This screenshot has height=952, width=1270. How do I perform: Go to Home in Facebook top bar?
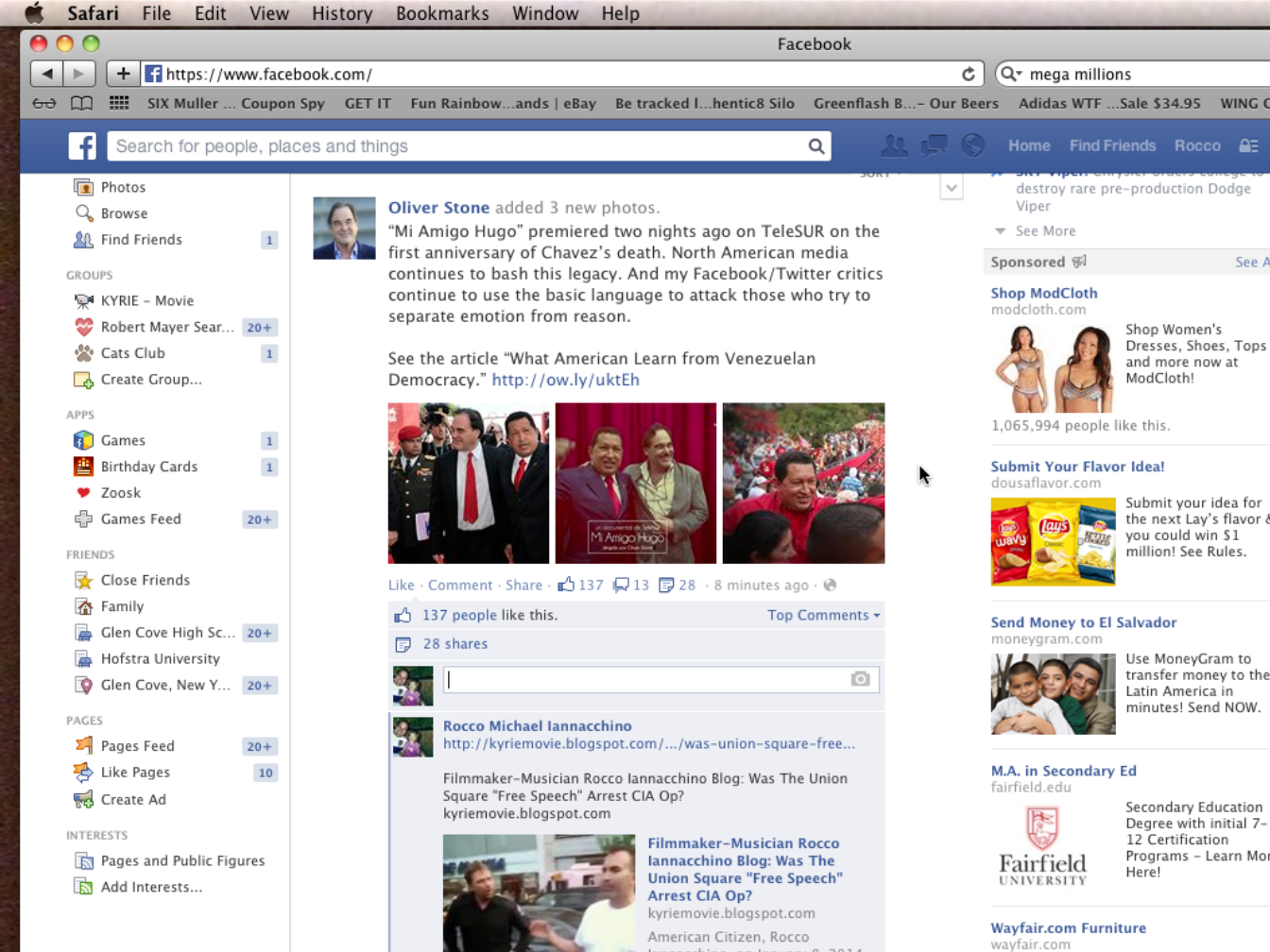coord(1029,145)
